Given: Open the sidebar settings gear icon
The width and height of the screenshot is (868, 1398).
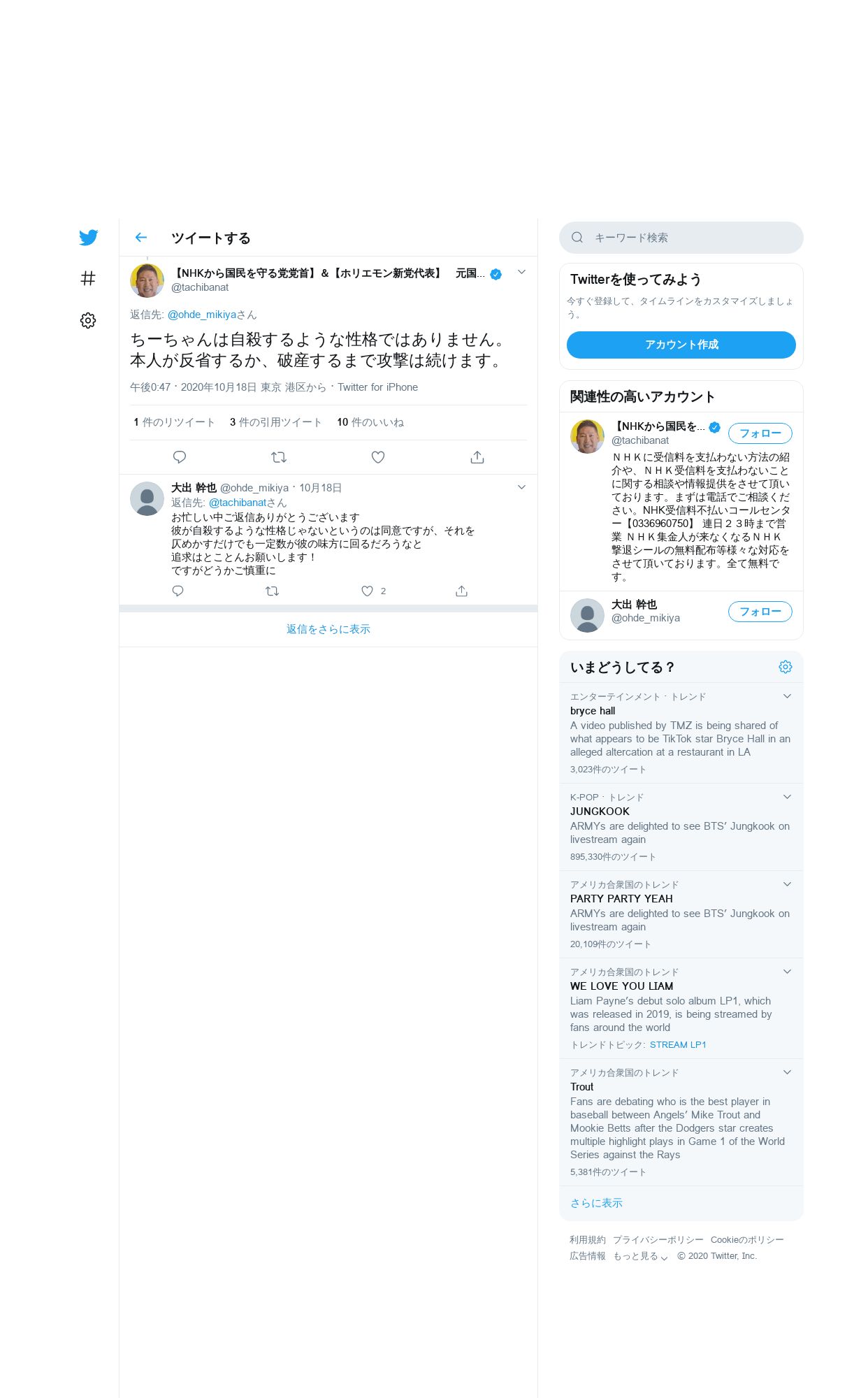Looking at the screenshot, I should 88,320.
